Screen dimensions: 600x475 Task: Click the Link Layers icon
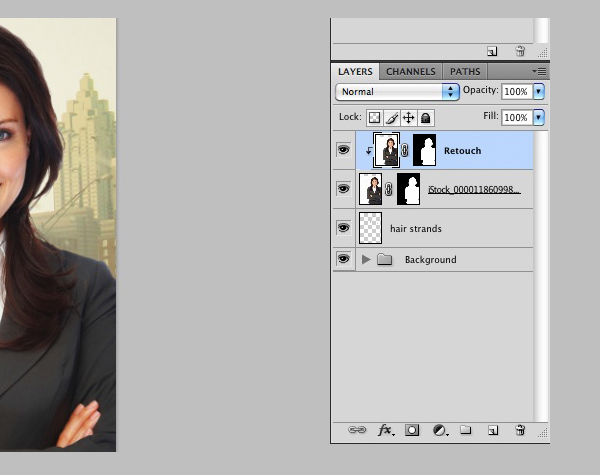click(x=357, y=430)
